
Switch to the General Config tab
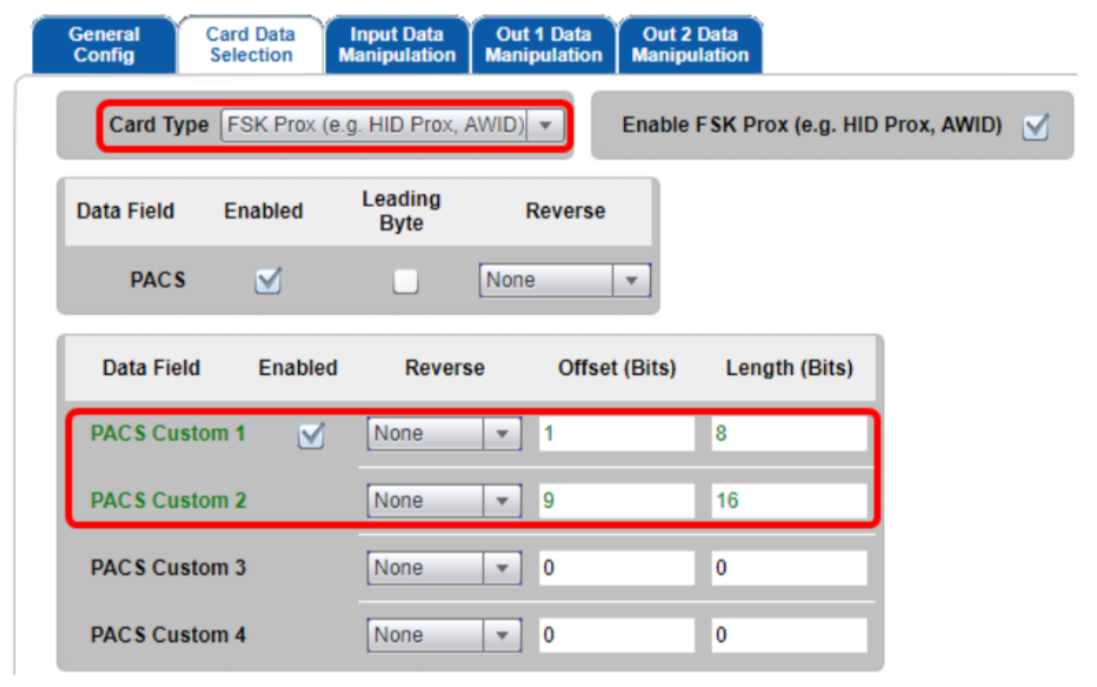(104, 45)
